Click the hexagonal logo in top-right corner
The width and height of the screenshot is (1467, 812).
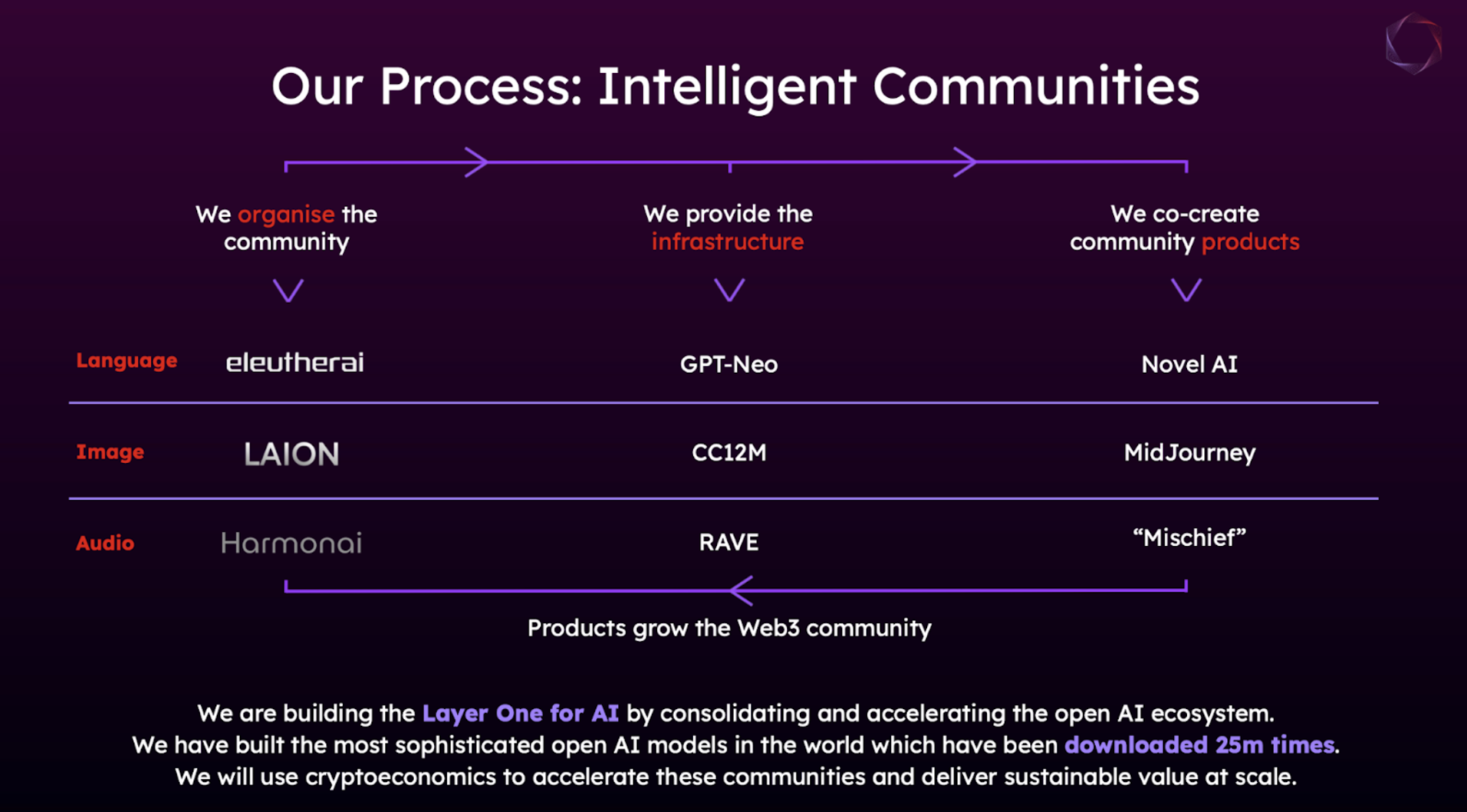coord(1413,44)
